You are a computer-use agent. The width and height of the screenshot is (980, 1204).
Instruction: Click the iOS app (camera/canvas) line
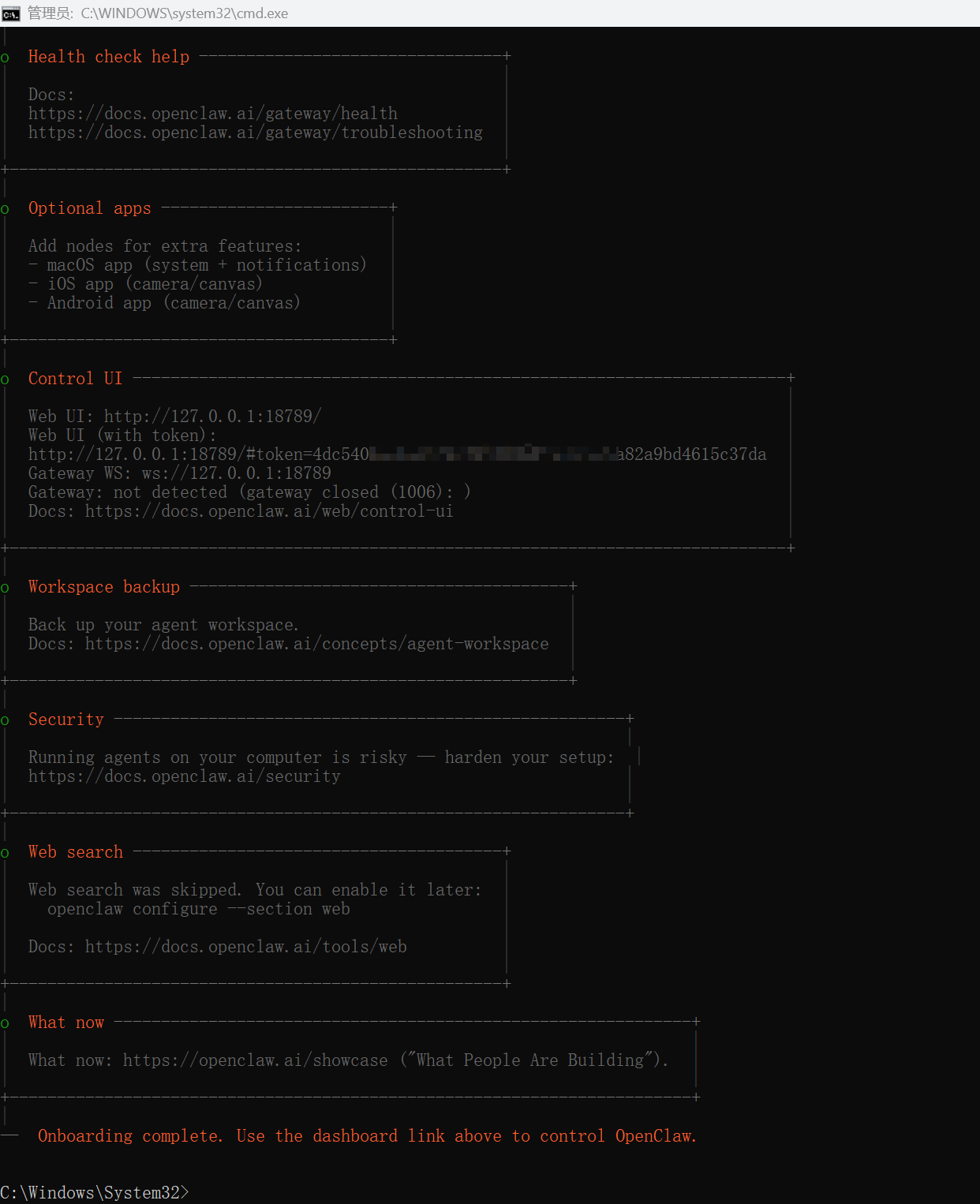[145, 284]
